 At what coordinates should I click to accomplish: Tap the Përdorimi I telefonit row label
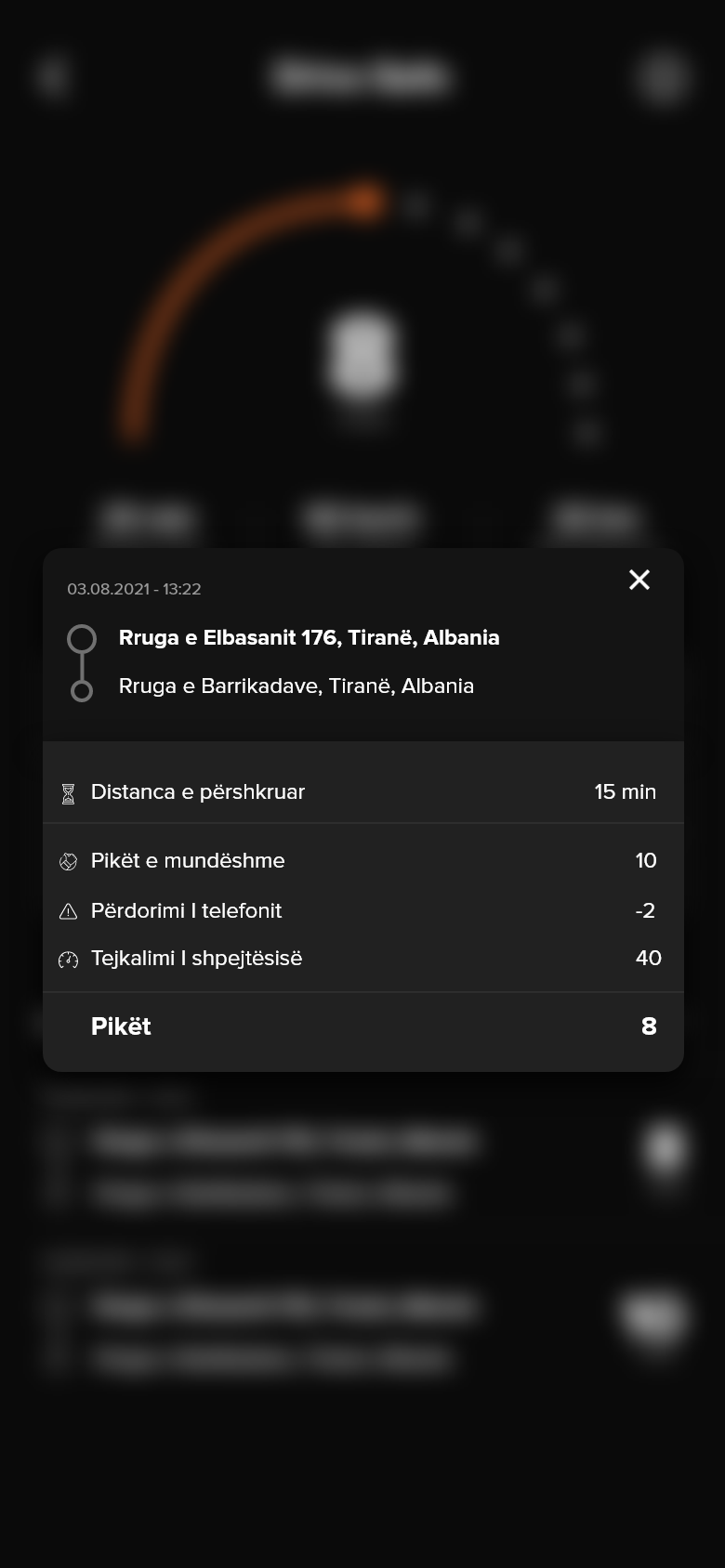click(186, 910)
